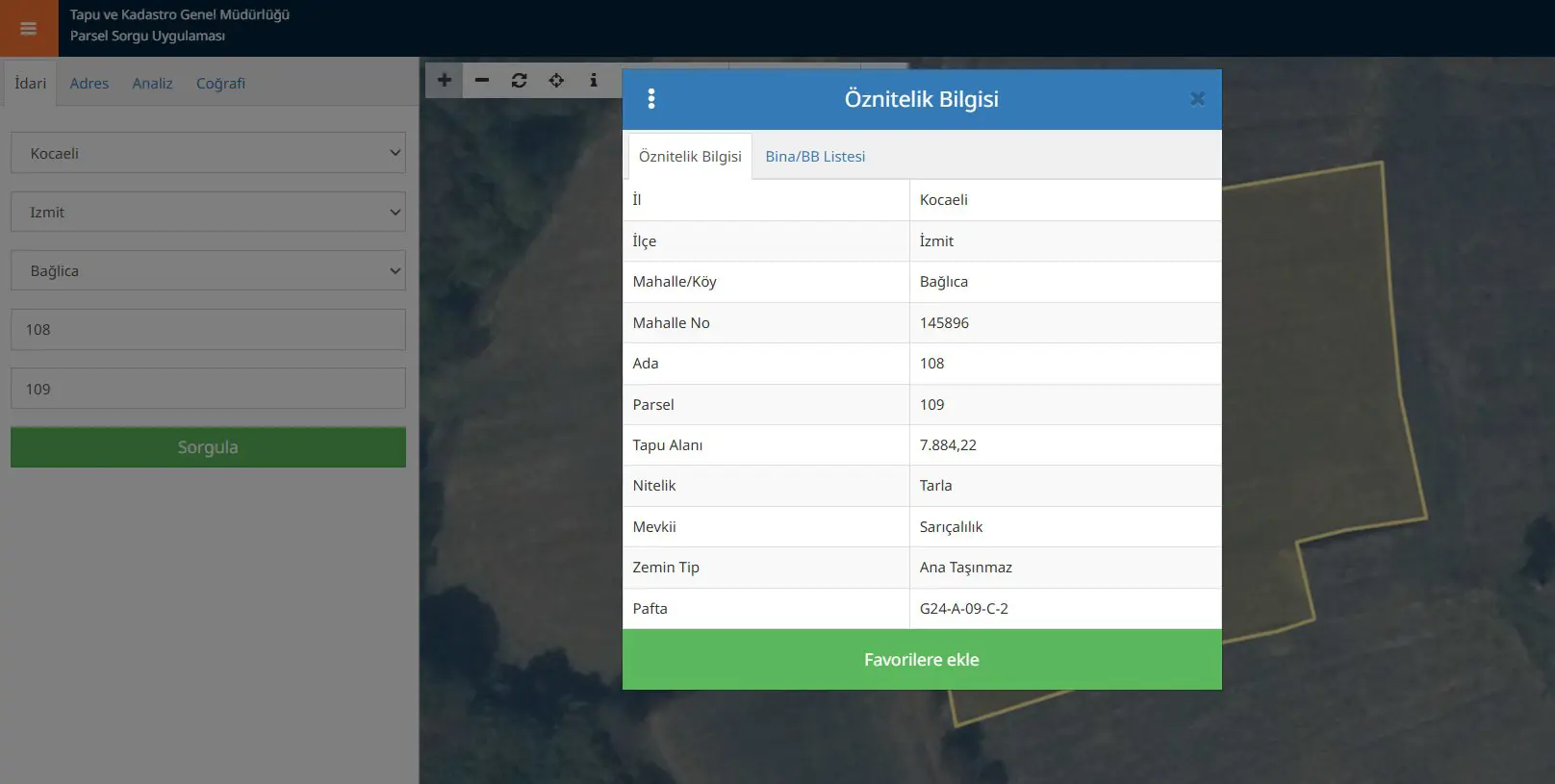Click the Ada value 108 in table
This screenshot has height=784, width=1555.
pyautogui.click(x=931, y=364)
